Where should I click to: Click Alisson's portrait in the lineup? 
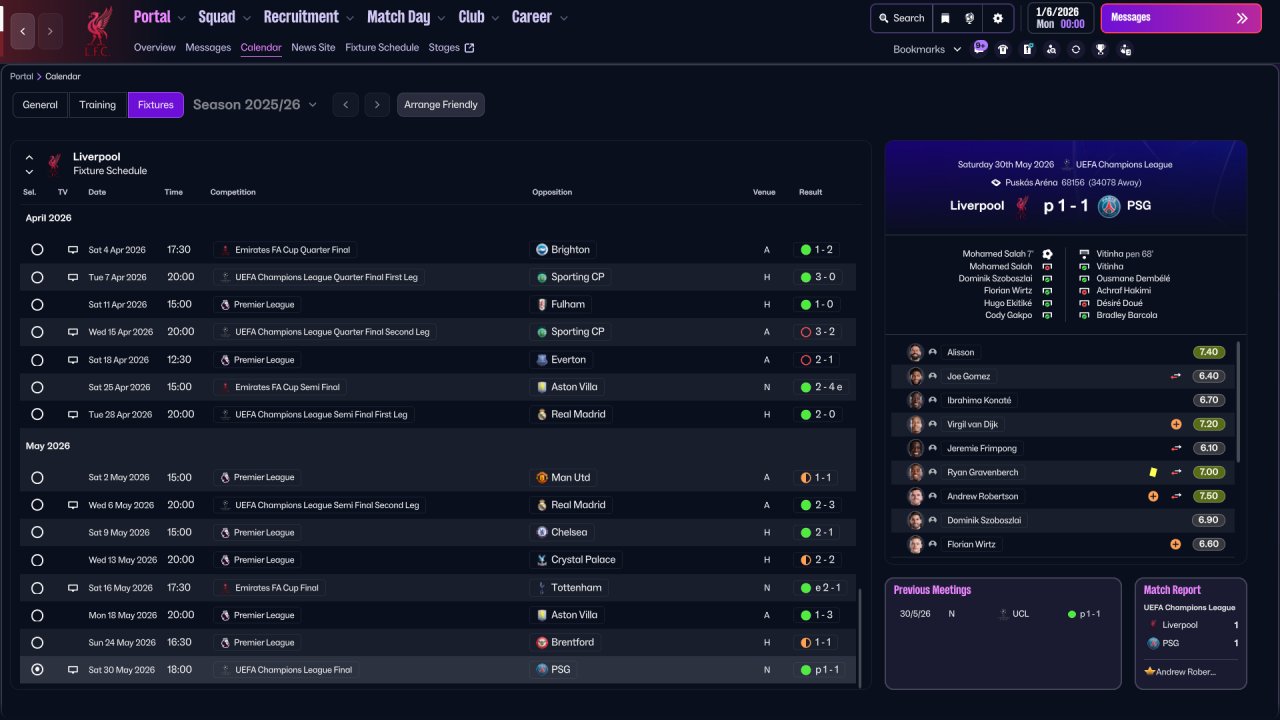[915, 352]
